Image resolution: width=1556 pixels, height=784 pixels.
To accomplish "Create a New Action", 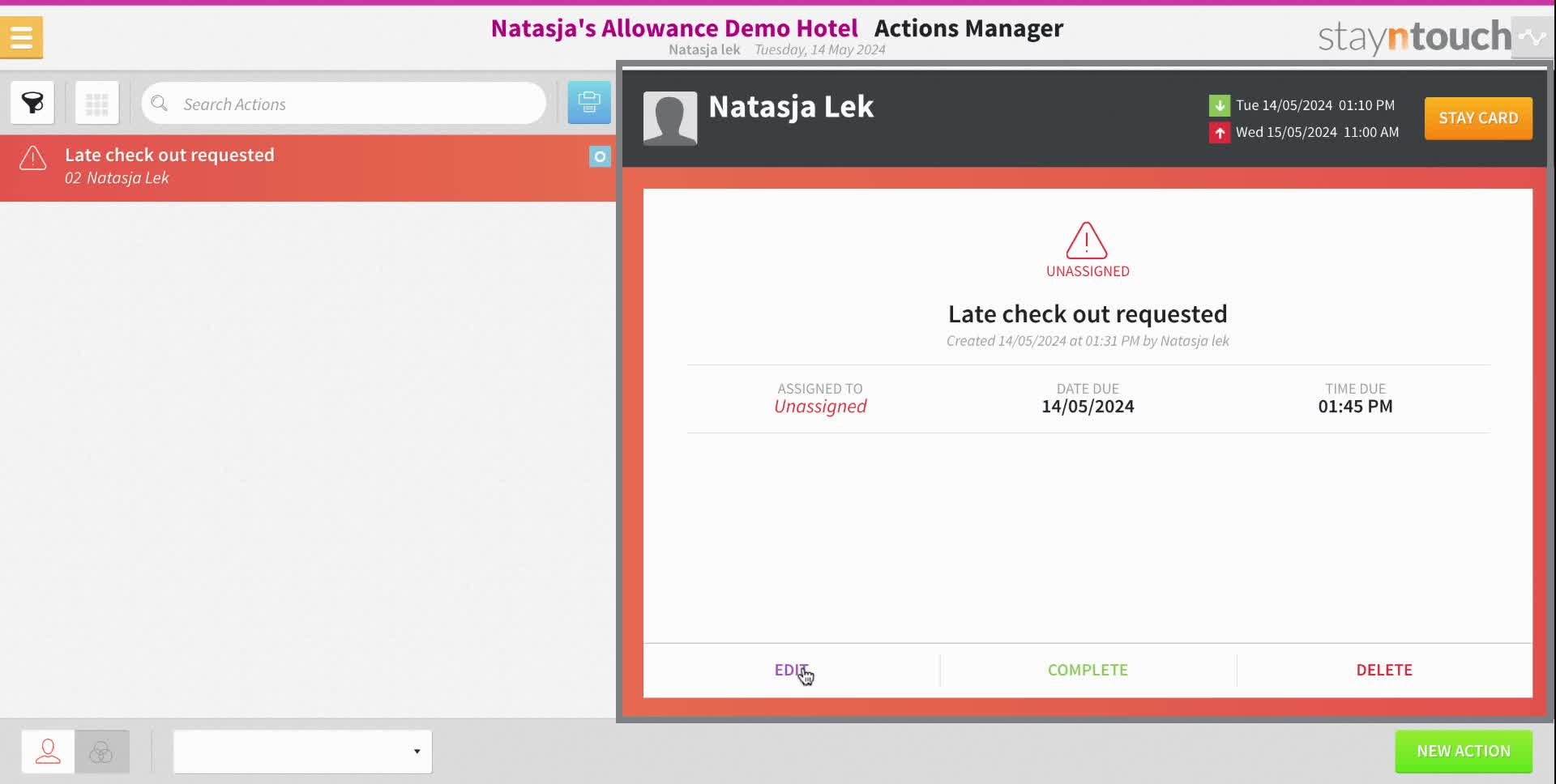I will click(x=1464, y=751).
